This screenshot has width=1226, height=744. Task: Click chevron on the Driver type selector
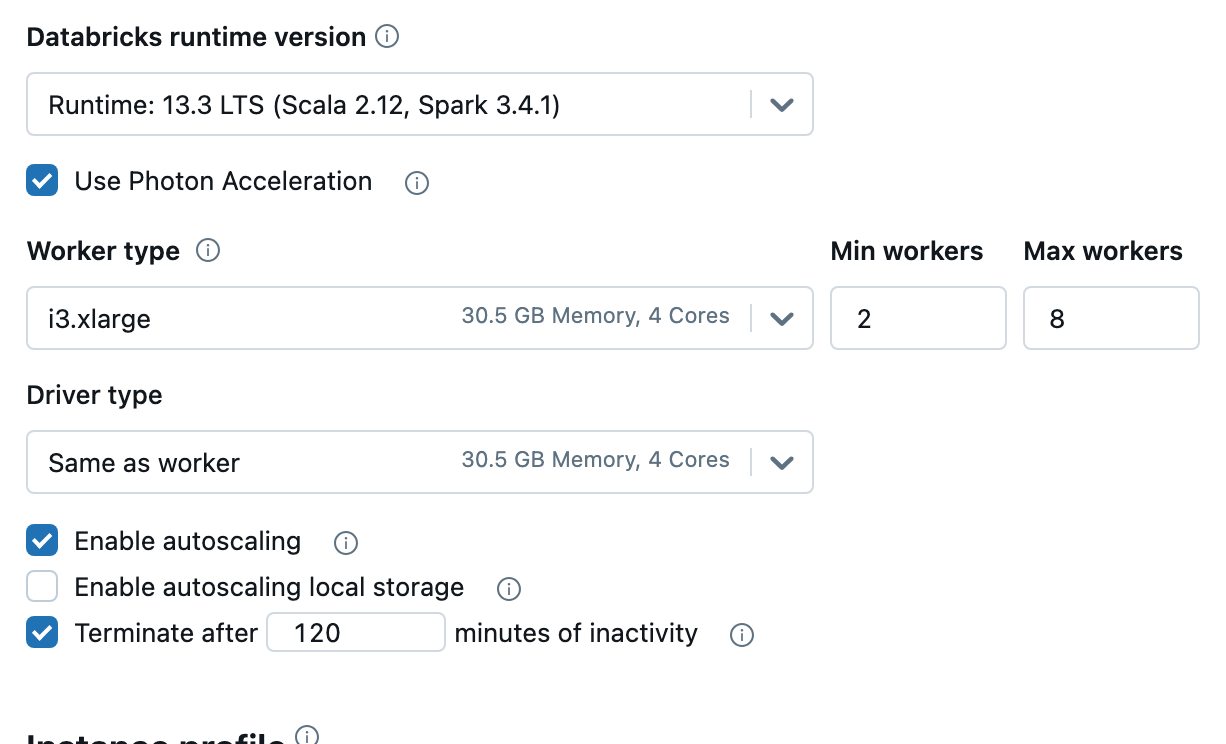click(782, 463)
